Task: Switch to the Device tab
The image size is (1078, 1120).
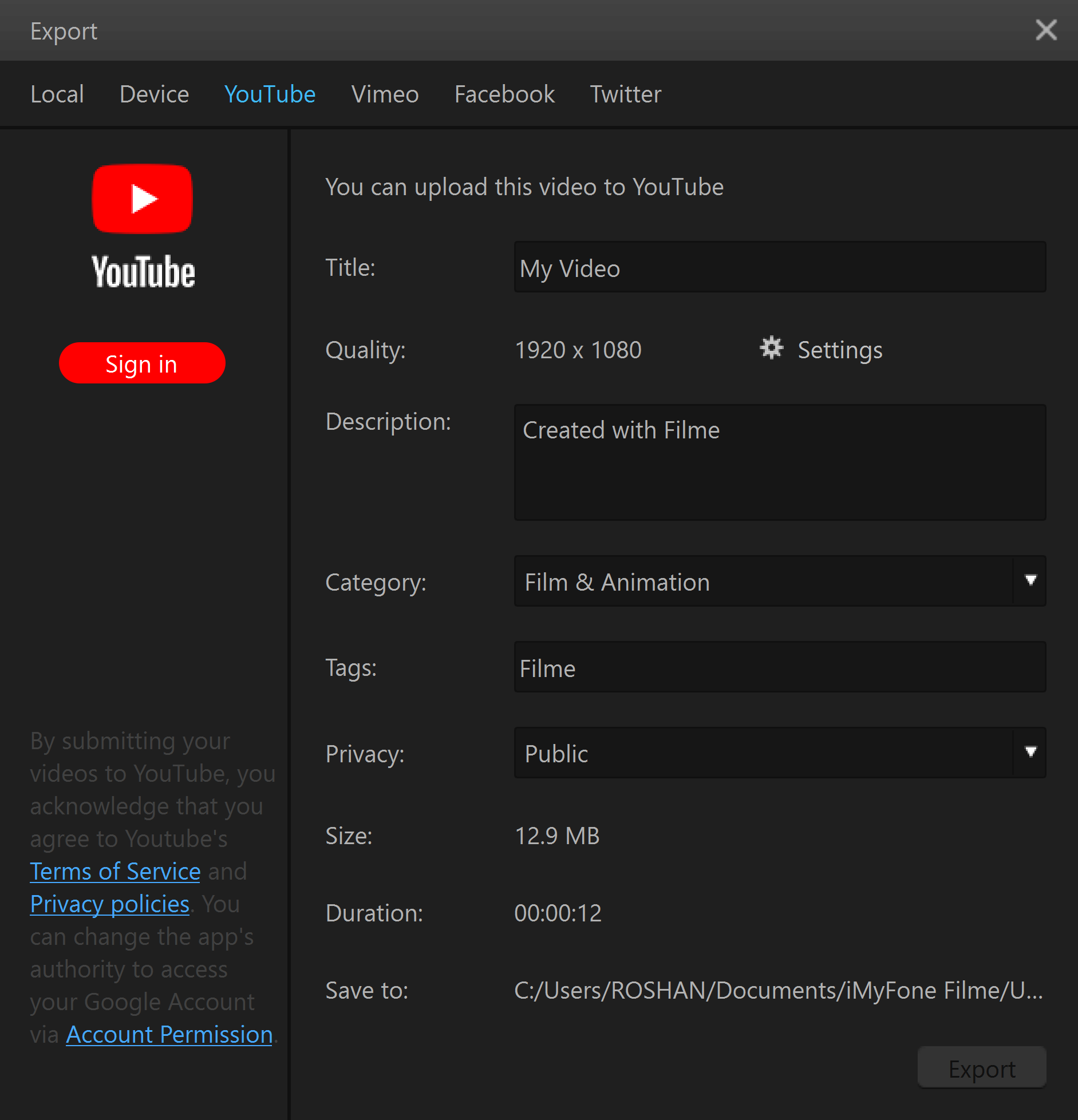Action: pyautogui.click(x=154, y=94)
